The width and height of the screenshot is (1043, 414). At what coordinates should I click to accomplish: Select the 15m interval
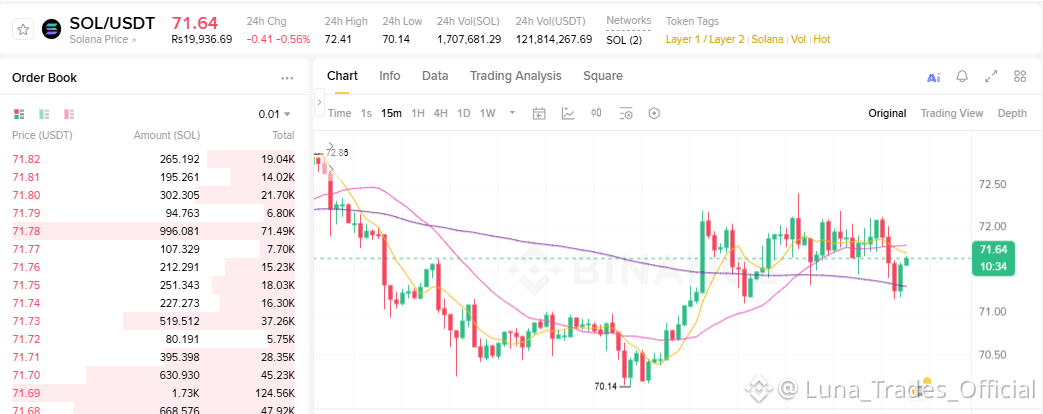tap(391, 113)
